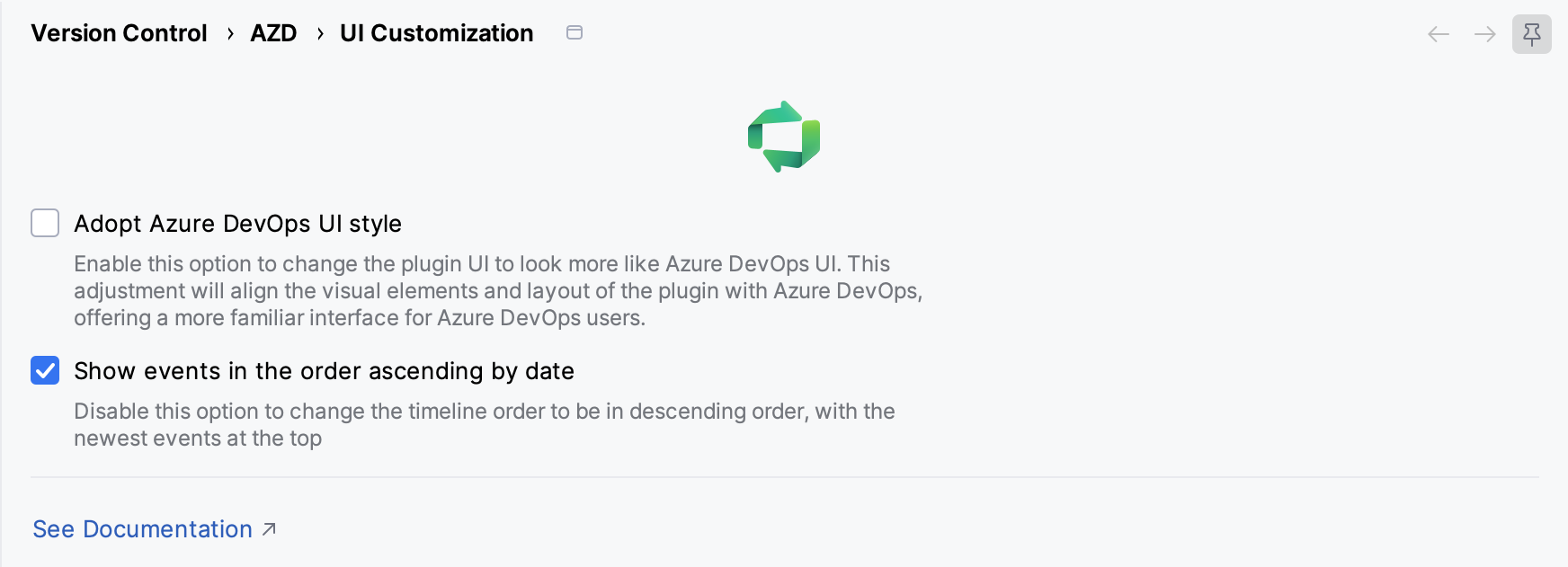The image size is (1568, 567).
Task: Click the green Azure DevOps plugin logo
Action: click(x=784, y=137)
